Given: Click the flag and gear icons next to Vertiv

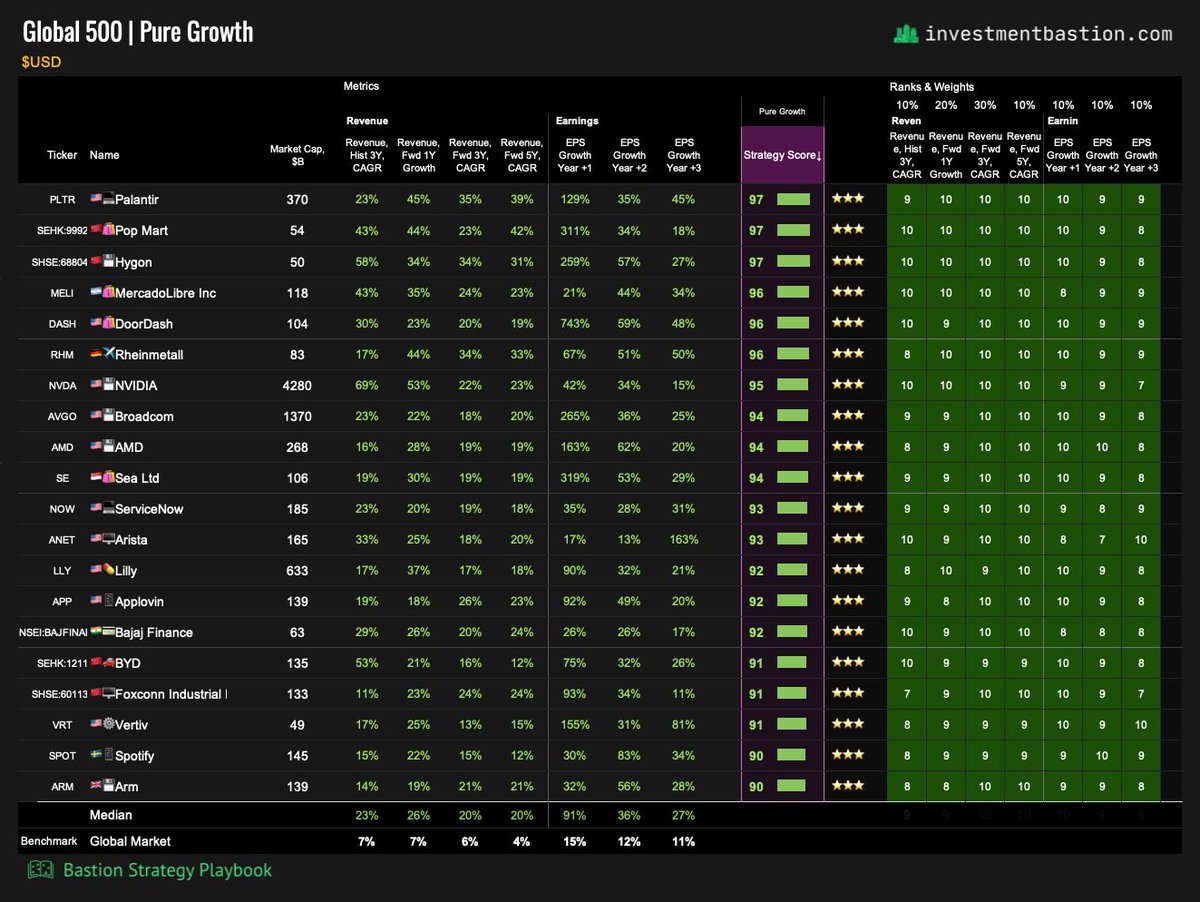Looking at the screenshot, I should tap(102, 725).
